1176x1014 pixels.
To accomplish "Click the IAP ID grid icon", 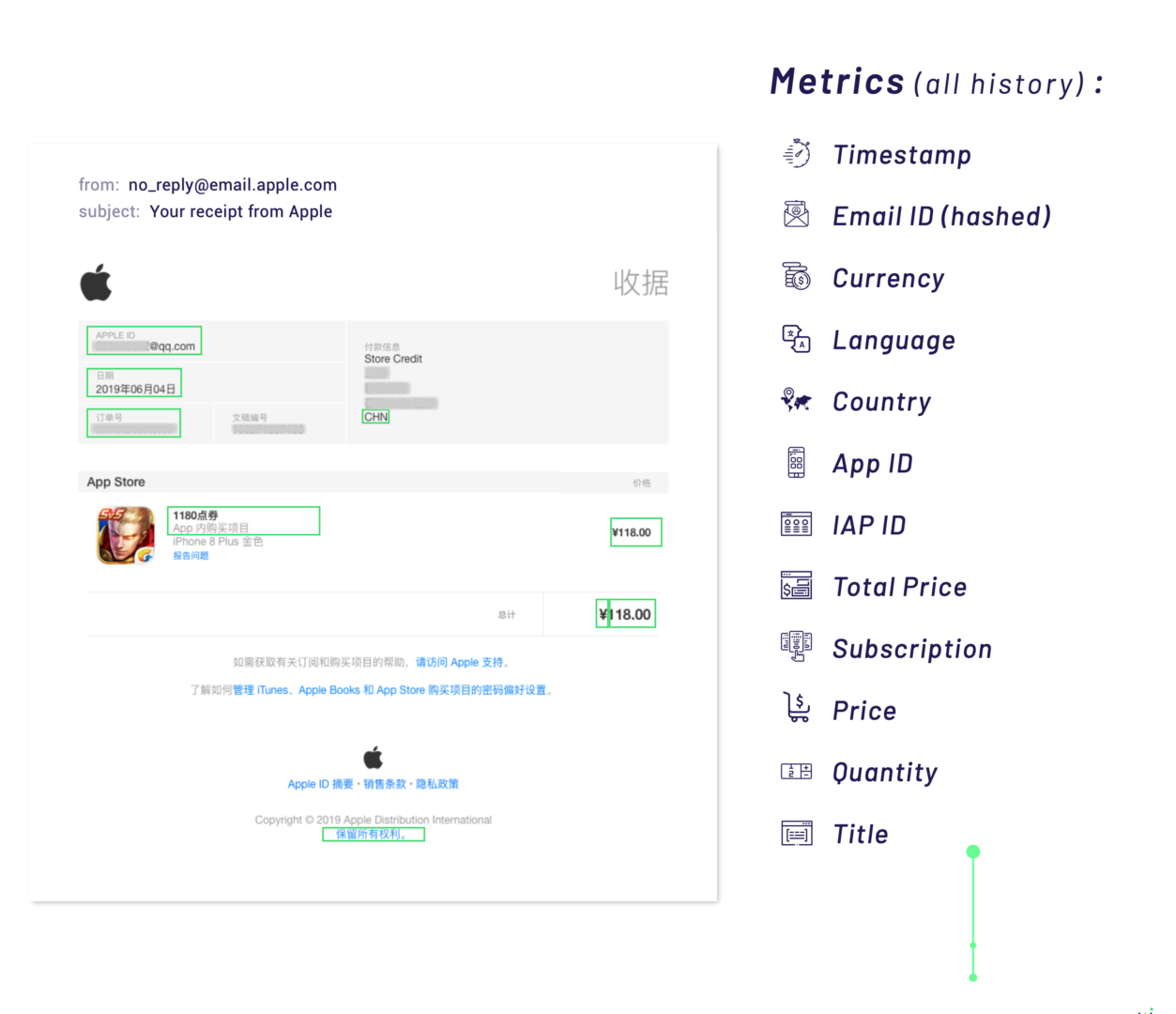I will pos(797,525).
